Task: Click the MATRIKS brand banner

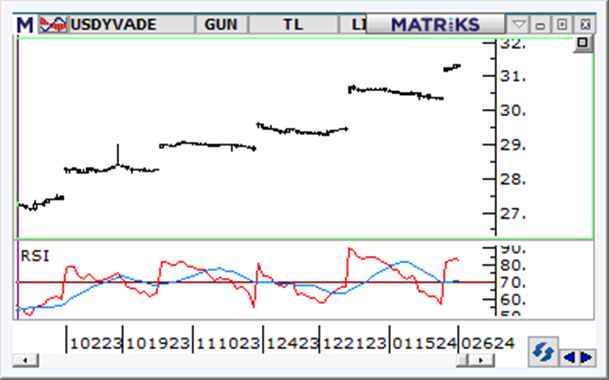Action: click(435, 24)
